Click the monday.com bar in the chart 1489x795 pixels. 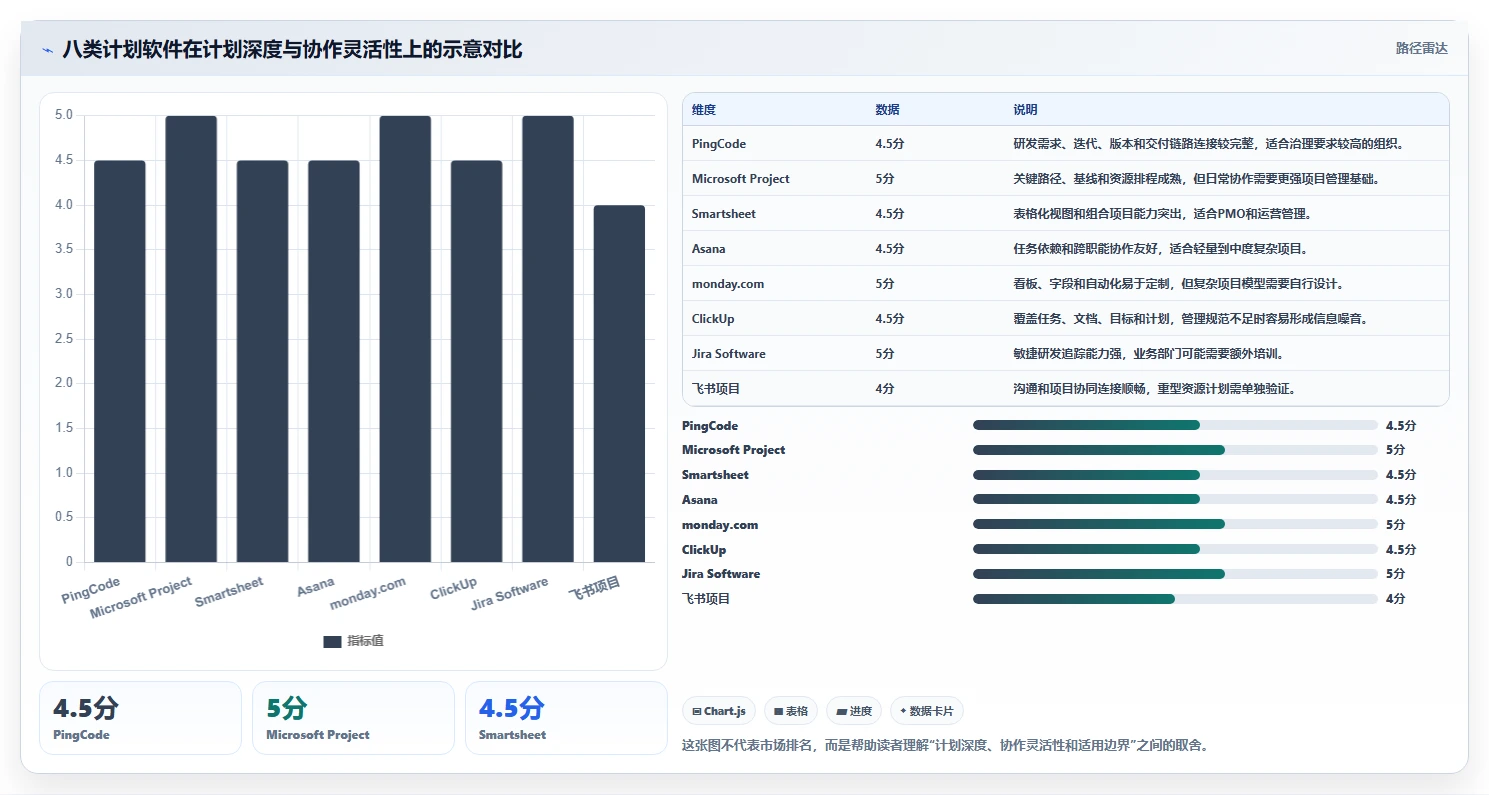click(x=405, y=339)
